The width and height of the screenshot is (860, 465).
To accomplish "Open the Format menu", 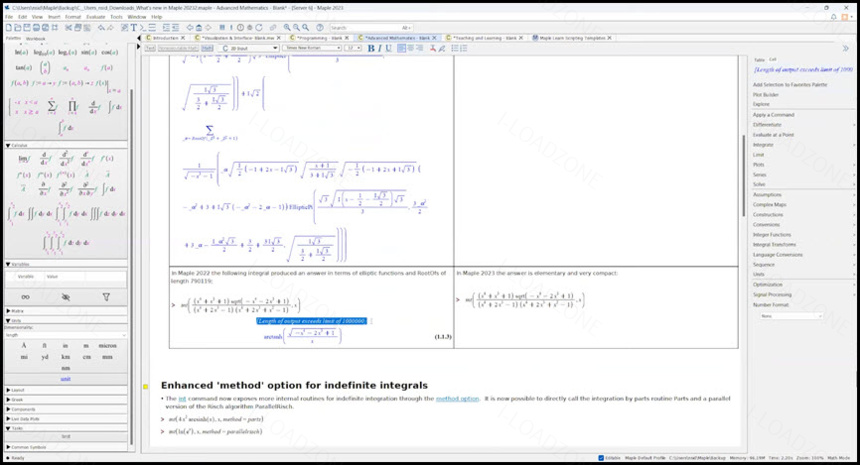I will [73, 17].
